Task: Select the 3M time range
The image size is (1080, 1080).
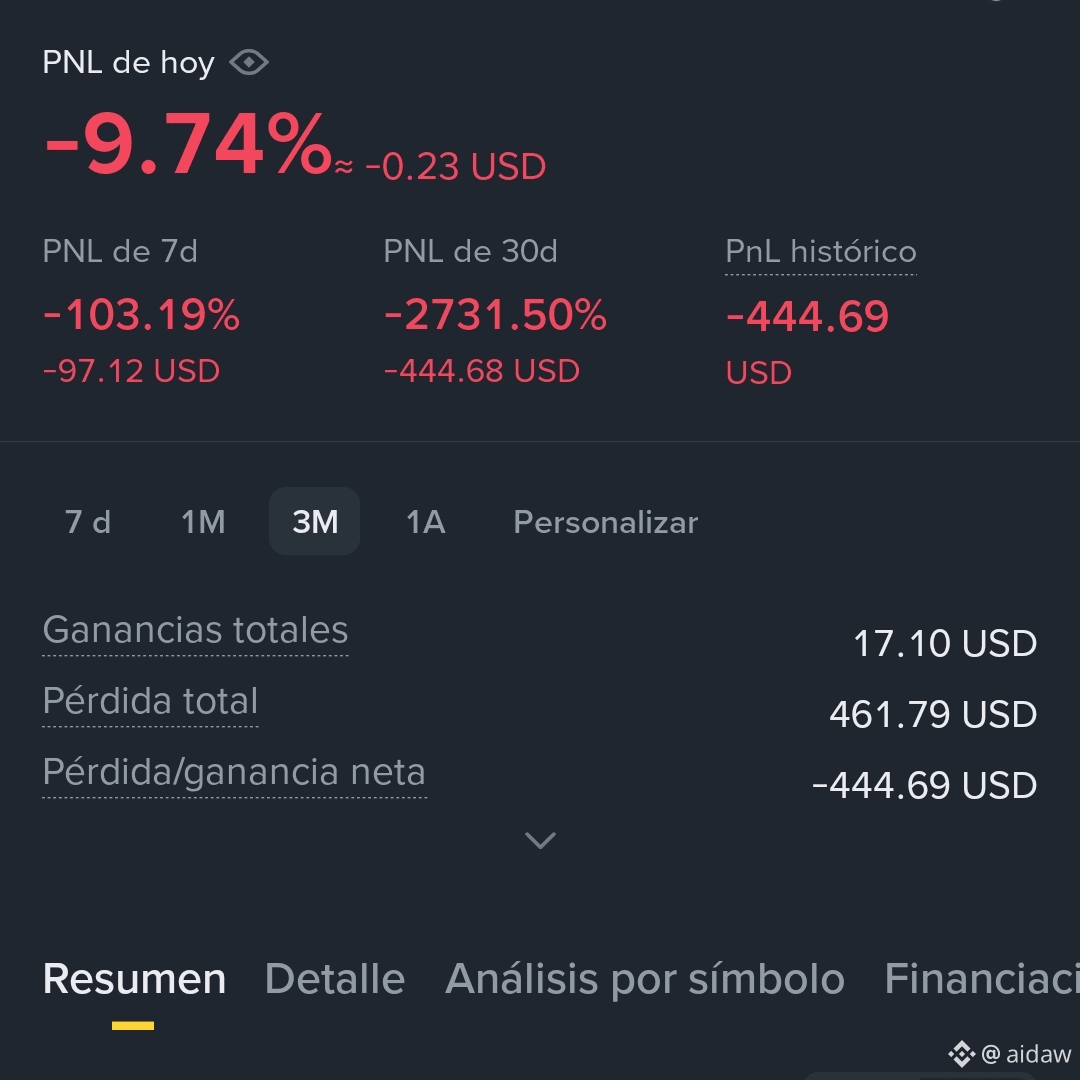Action: tap(315, 521)
